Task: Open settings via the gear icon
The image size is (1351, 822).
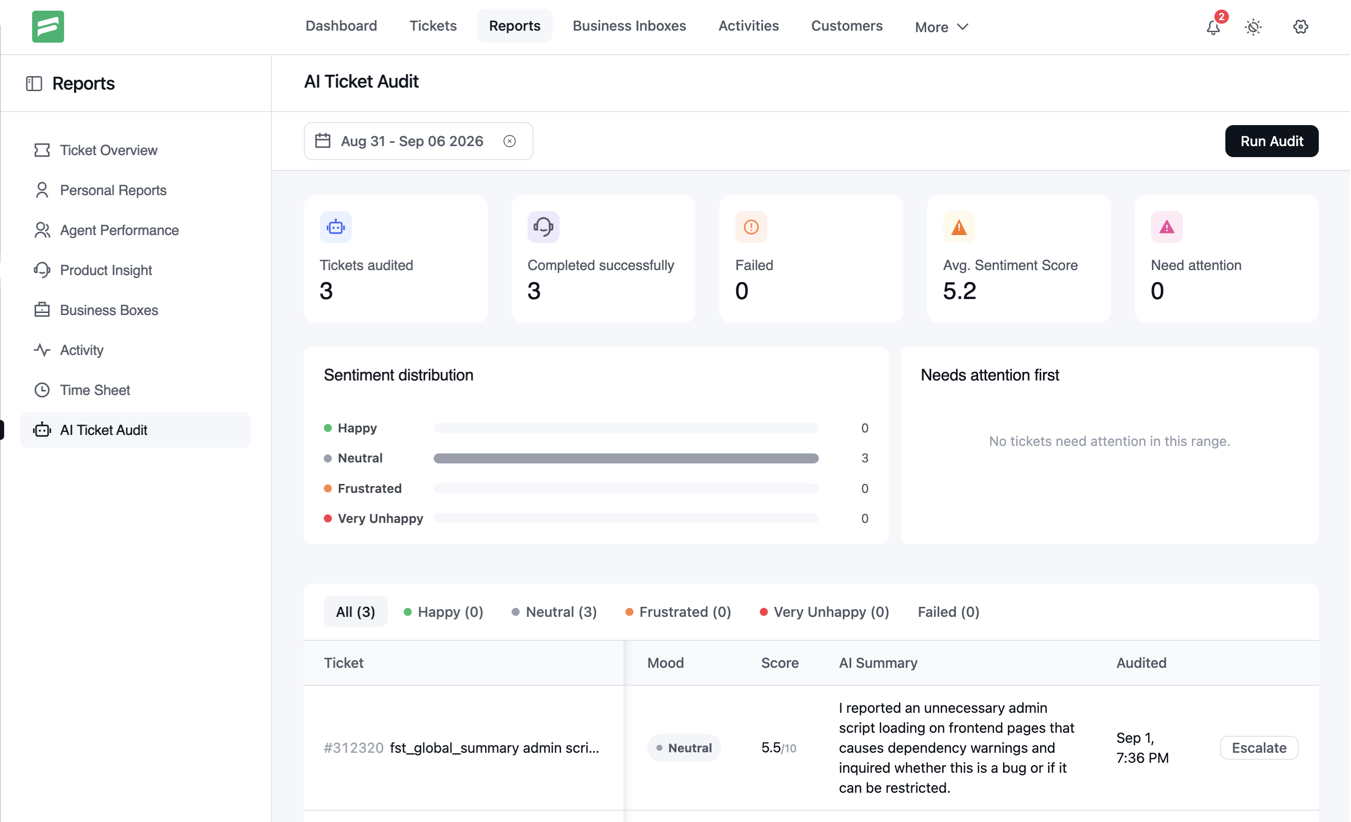Action: [x=1300, y=27]
